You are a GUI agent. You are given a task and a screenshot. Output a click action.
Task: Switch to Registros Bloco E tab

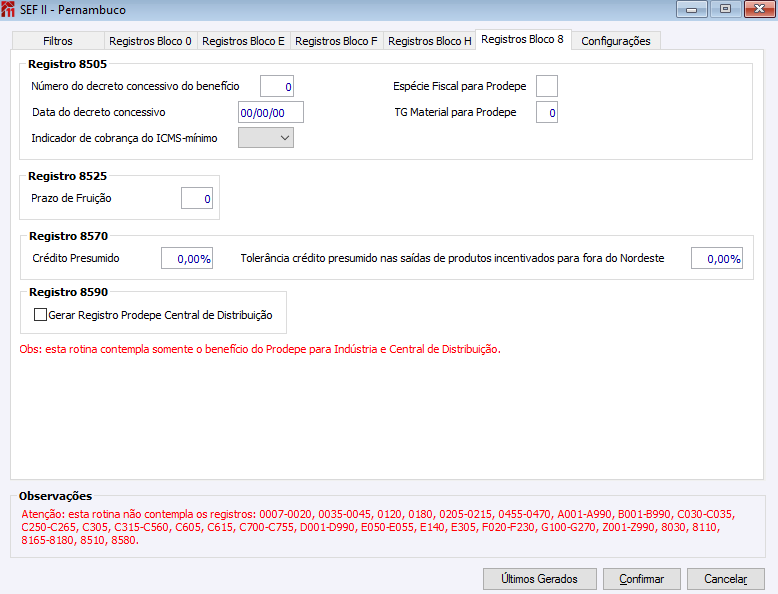tap(243, 41)
